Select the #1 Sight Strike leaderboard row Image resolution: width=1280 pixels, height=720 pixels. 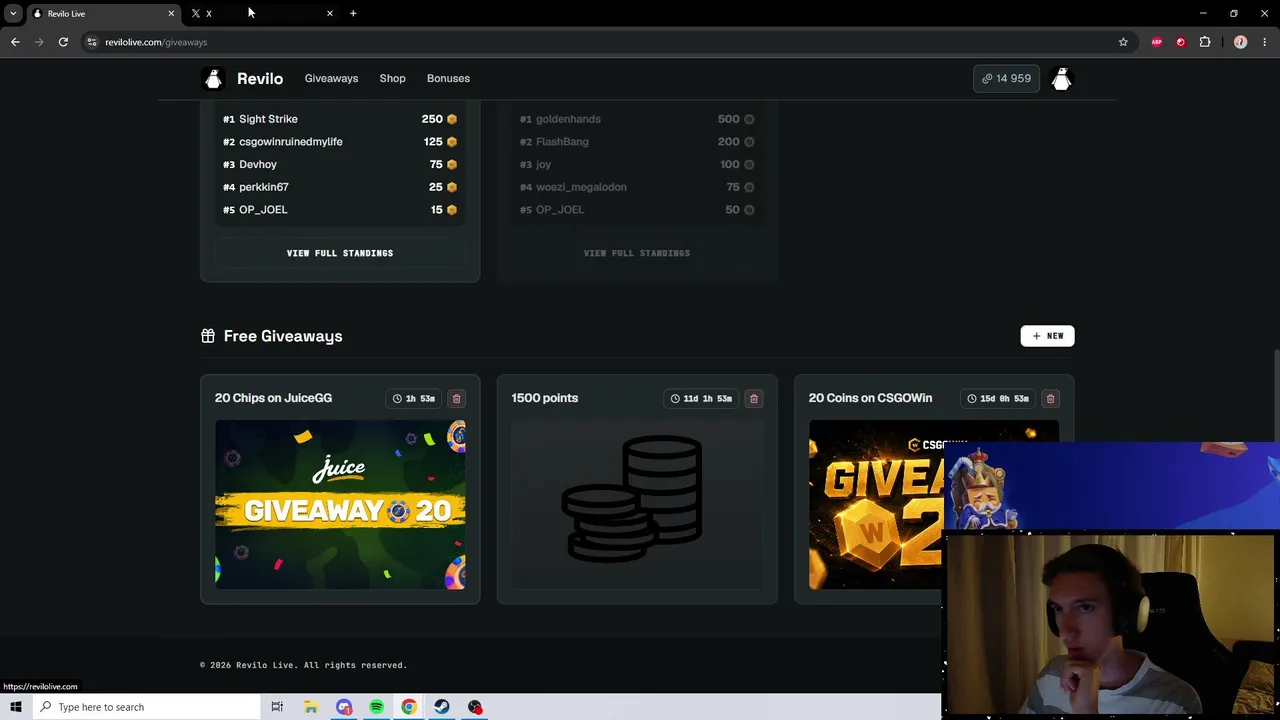pos(340,119)
